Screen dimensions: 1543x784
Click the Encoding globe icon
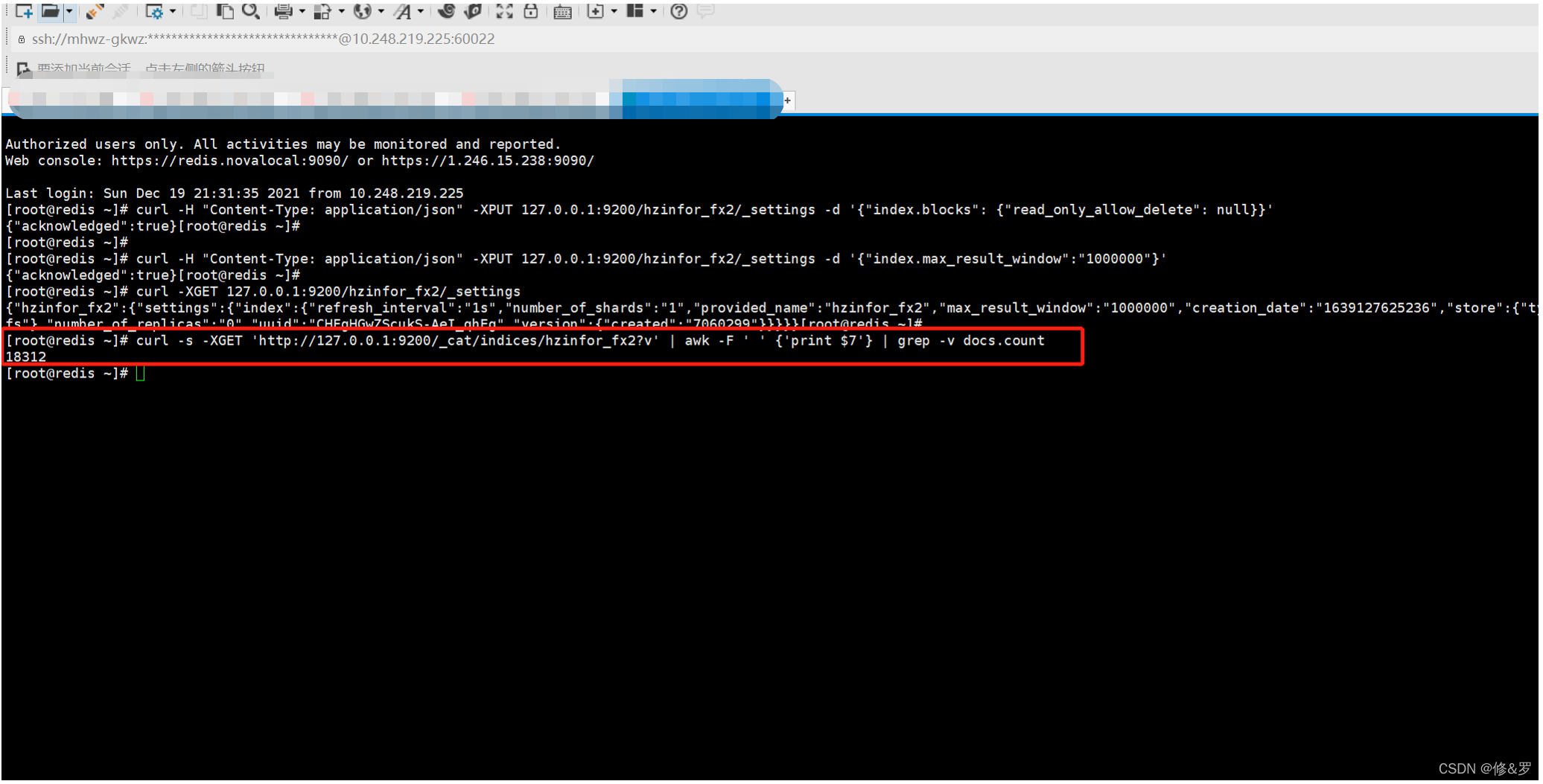tap(362, 11)
